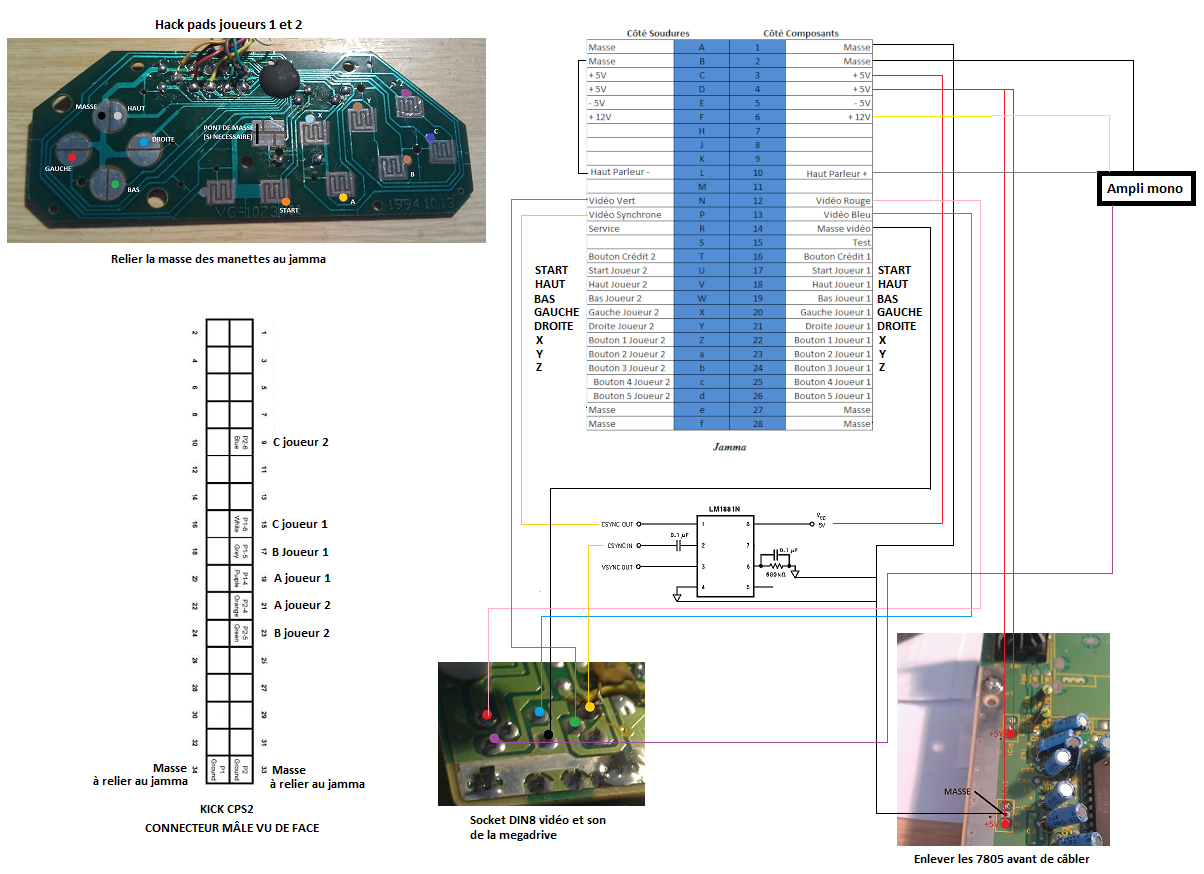This screenshot has width=1204, height=874.
Task: Click the LM1881N chip symbol
Action: 724,556
